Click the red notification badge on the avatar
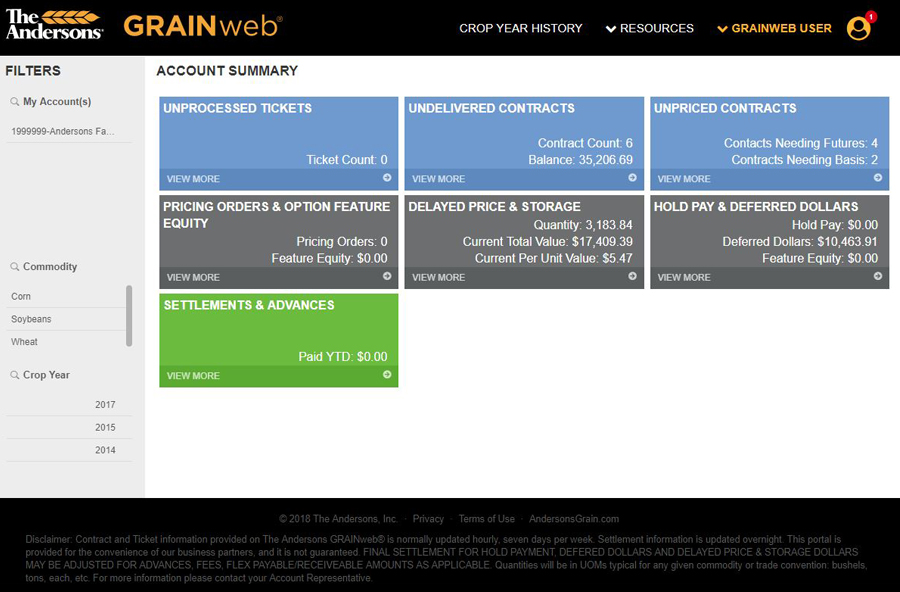 coord(871,17)
